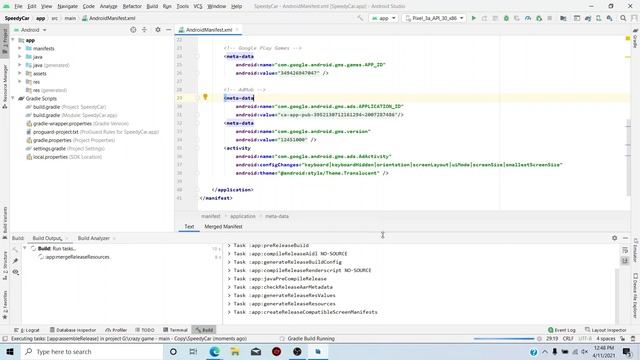Collapse the Build: Run tasks node
Viewport: 640px width, 360px height.
click(25, 248)
